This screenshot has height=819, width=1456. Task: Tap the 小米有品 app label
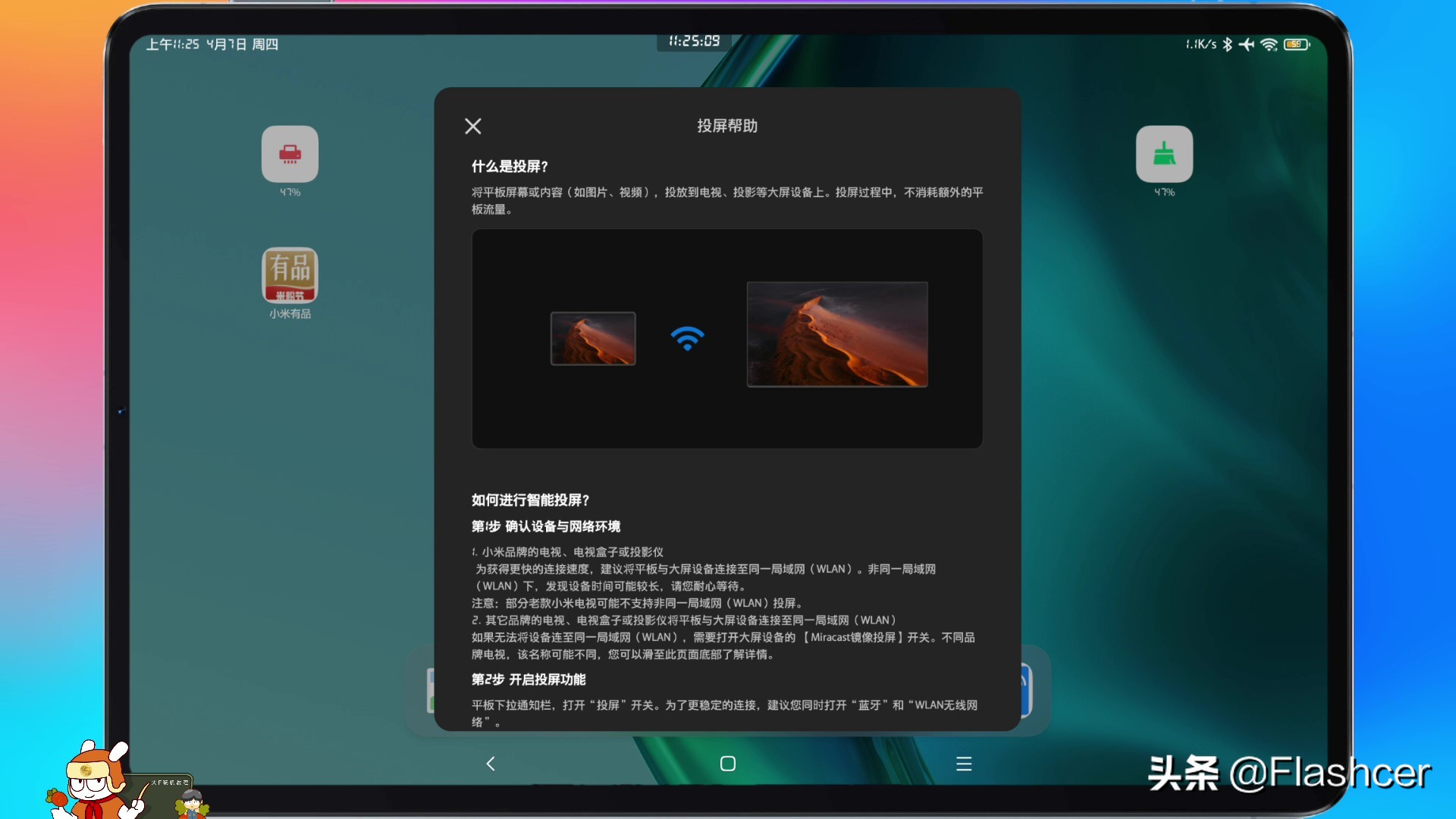click(290, 314)
